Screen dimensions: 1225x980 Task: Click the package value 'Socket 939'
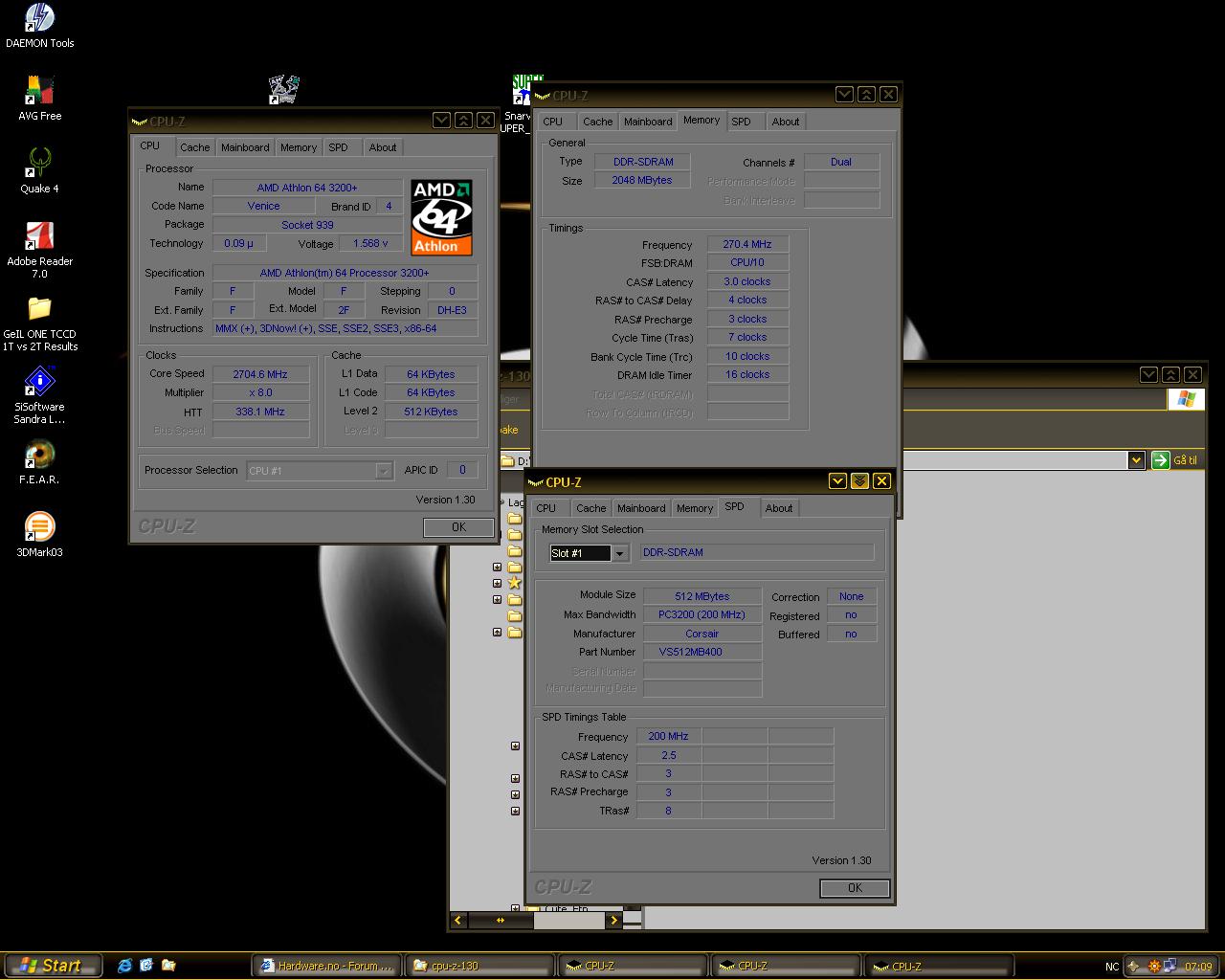pos(307,225)
